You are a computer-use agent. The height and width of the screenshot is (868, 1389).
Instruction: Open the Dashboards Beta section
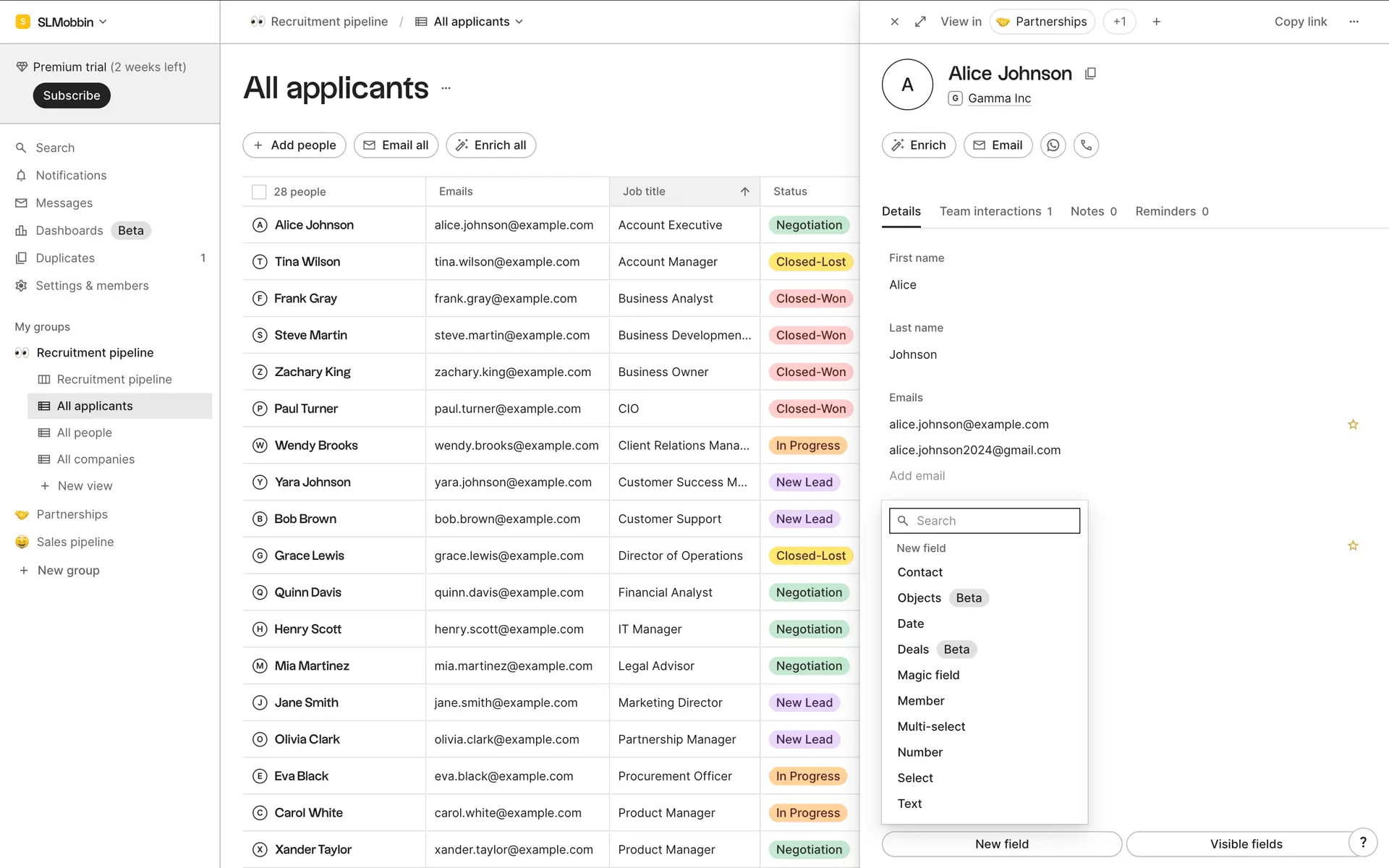[69, 230]
